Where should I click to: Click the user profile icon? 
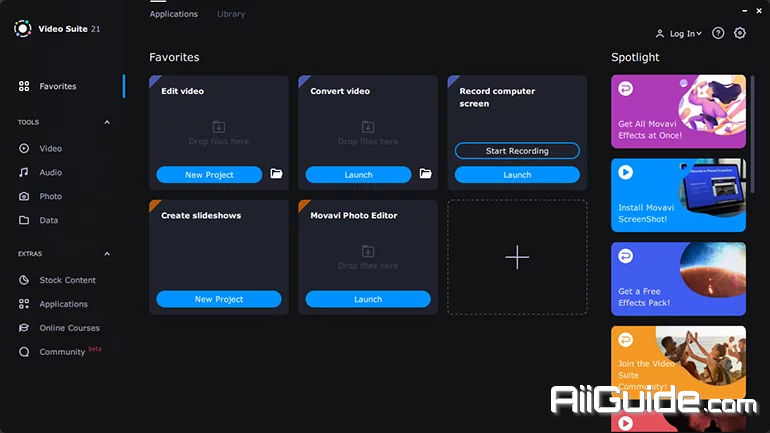pyautogui.click(x=660, y=33)
